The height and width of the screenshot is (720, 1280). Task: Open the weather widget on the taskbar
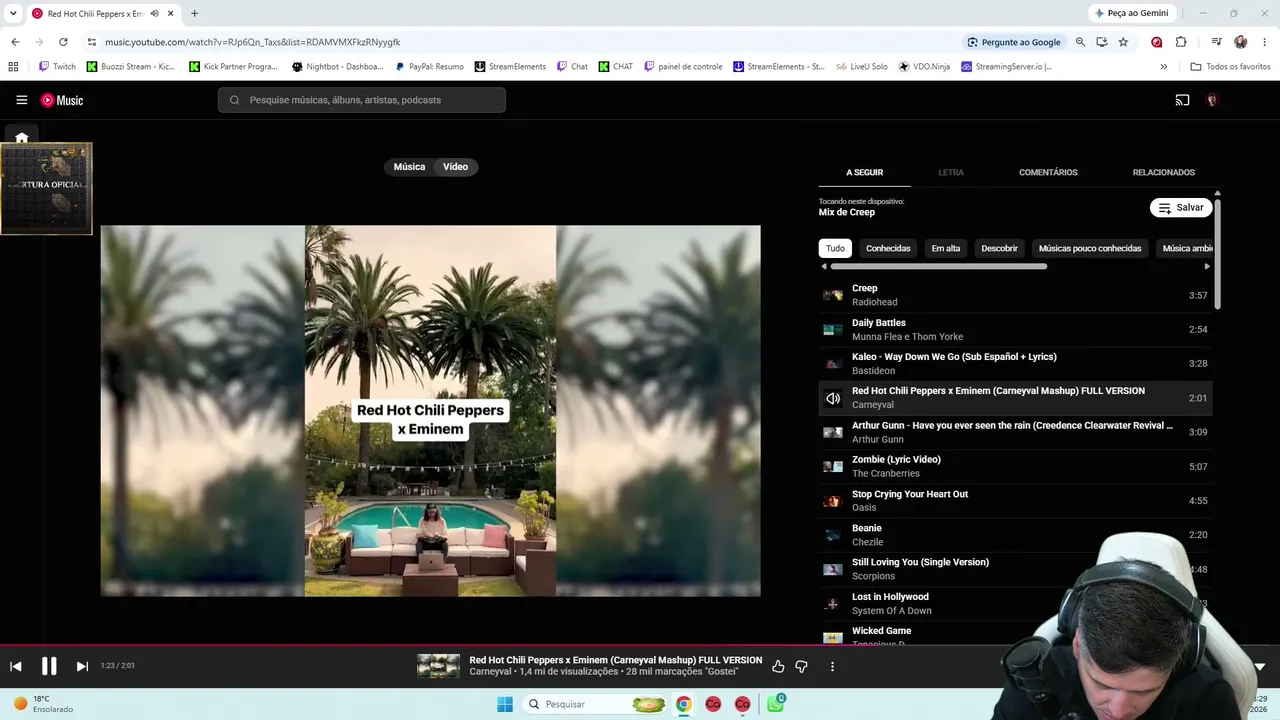(43, 704)
